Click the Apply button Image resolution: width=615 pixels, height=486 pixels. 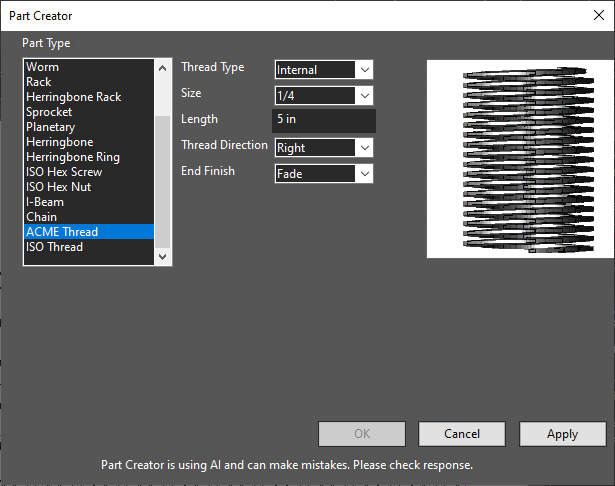[x=563, y=434]
